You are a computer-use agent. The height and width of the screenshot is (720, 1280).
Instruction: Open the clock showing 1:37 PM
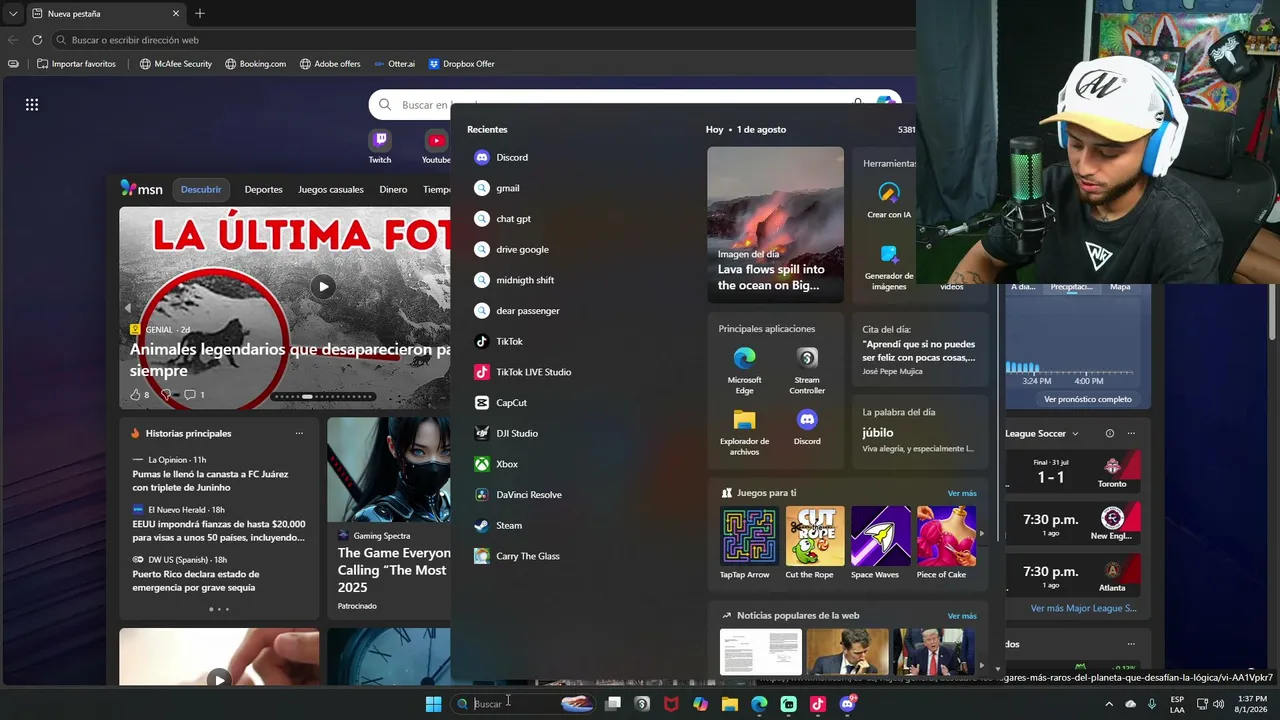click(1252, 704)
